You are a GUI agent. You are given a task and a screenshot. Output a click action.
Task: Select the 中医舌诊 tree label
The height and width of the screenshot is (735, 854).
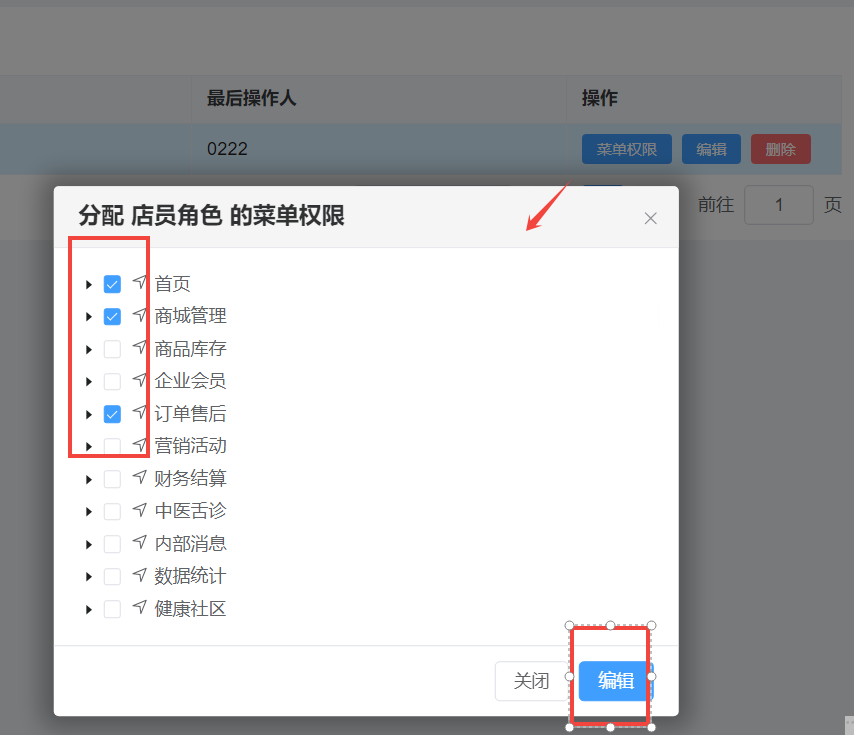click(190, 511)
